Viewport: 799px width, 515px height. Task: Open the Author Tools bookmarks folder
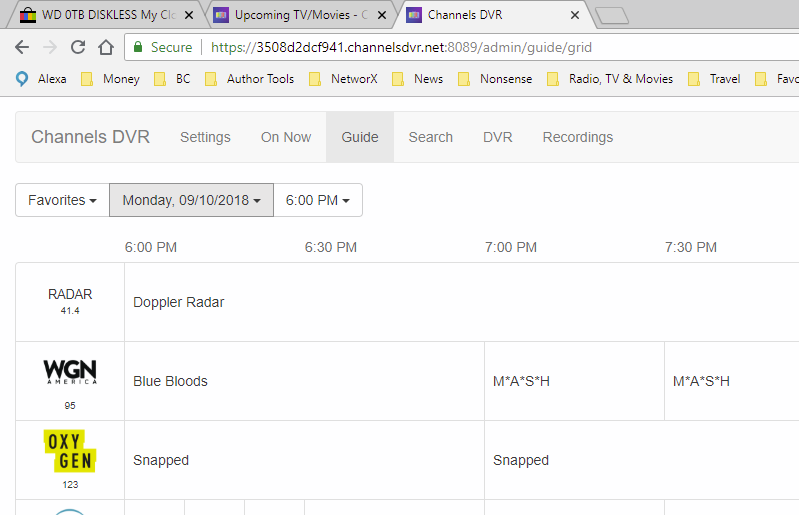[x=249, y=79]
